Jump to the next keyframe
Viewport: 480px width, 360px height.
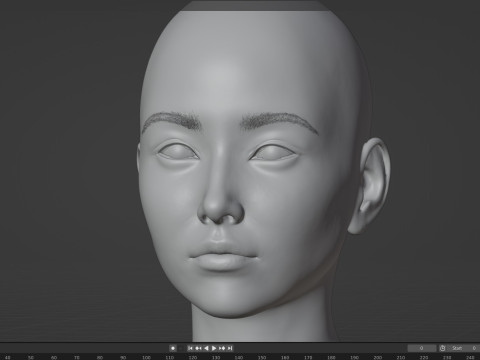pyautogui.click(x=222, y=348)
